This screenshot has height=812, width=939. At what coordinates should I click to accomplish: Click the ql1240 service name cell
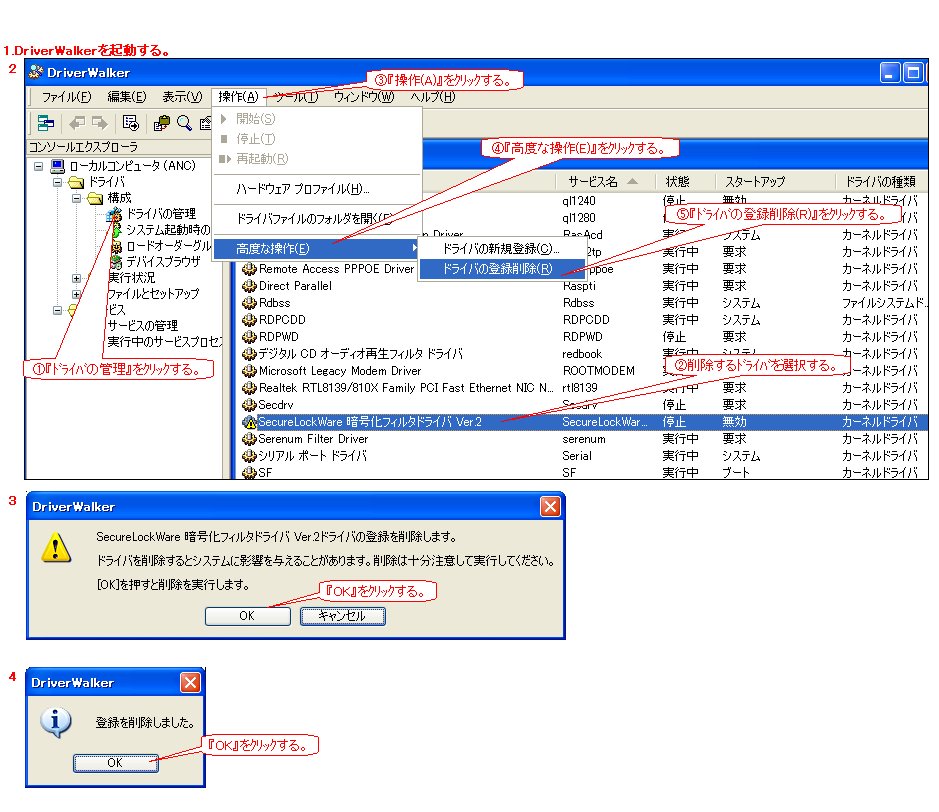579,201
